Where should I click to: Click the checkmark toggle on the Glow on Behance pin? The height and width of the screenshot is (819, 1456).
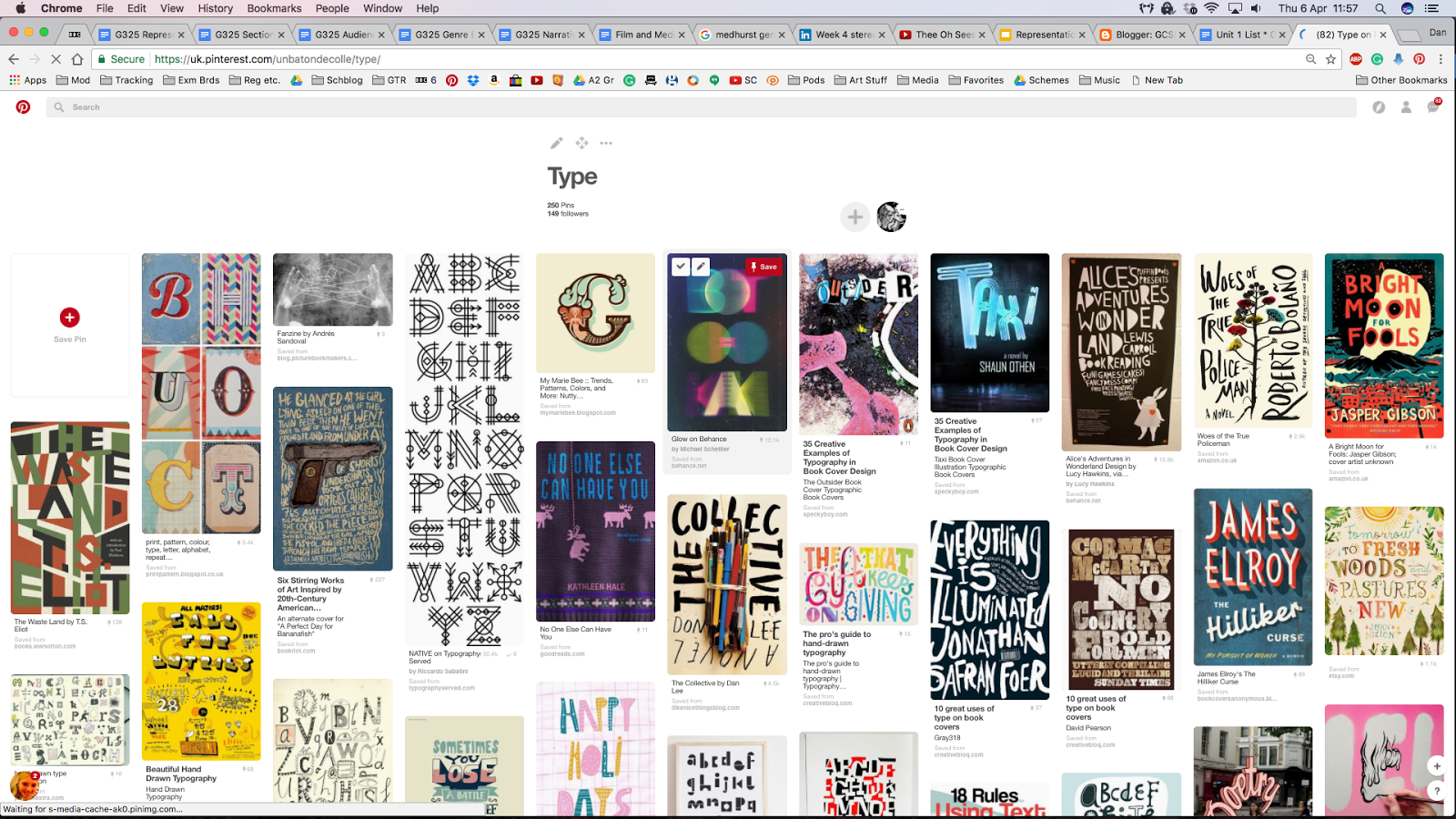[x=681, y=266]
